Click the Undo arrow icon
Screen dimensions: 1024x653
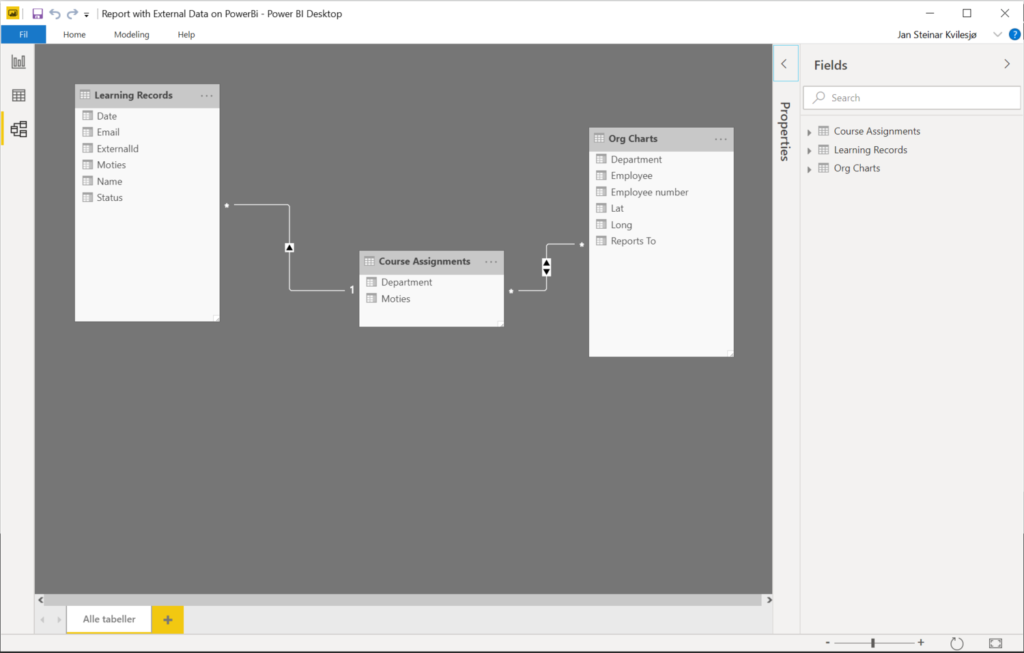pyautogui.click(x=55, y=14)
